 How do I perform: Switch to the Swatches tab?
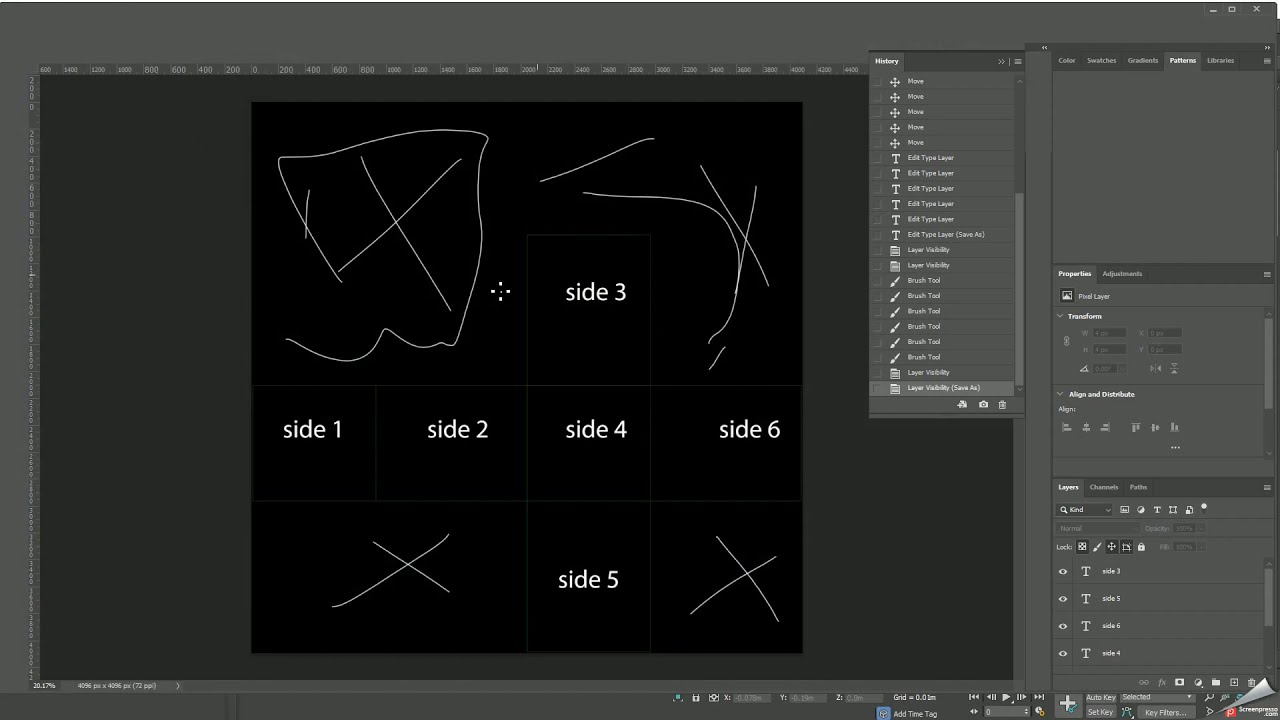(x=1101, y=60)
